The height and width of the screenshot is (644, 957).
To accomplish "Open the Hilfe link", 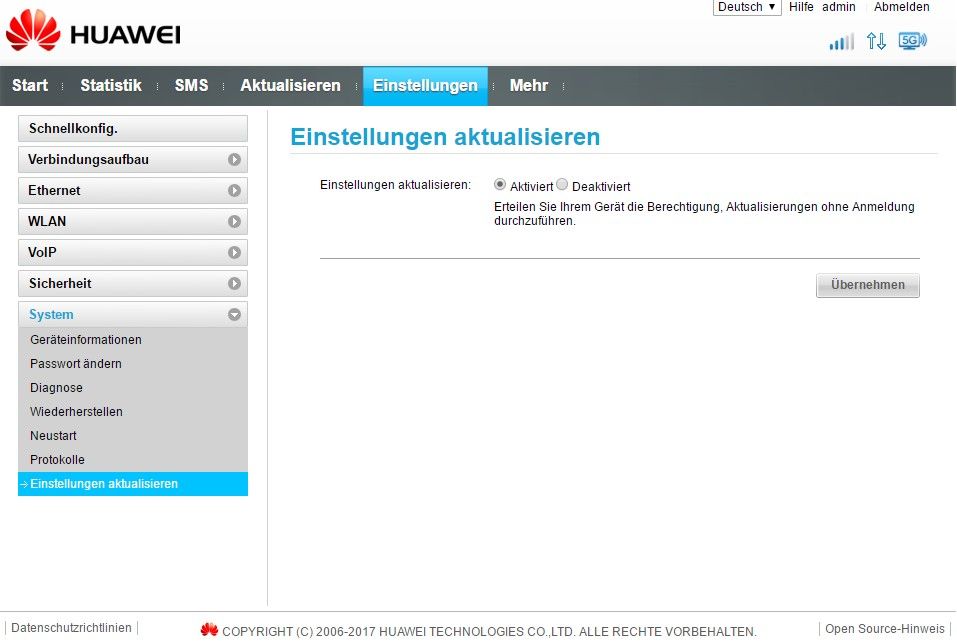I will (x=801, y=7).
